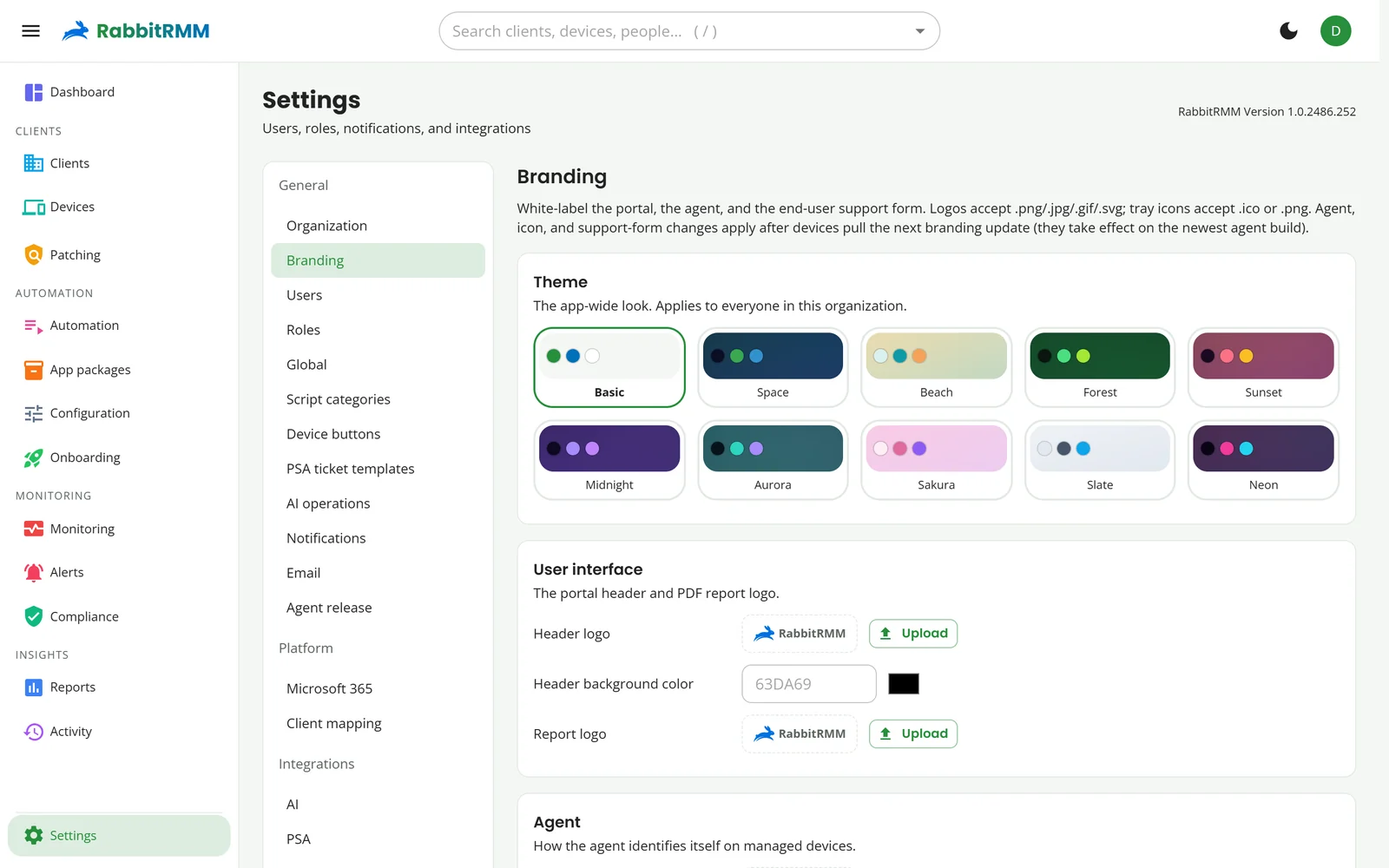Image resolution: width=1389 pixels, height=868 pixels.
Task: Open the user avatar D menu
Action: tap(1335, 31)
